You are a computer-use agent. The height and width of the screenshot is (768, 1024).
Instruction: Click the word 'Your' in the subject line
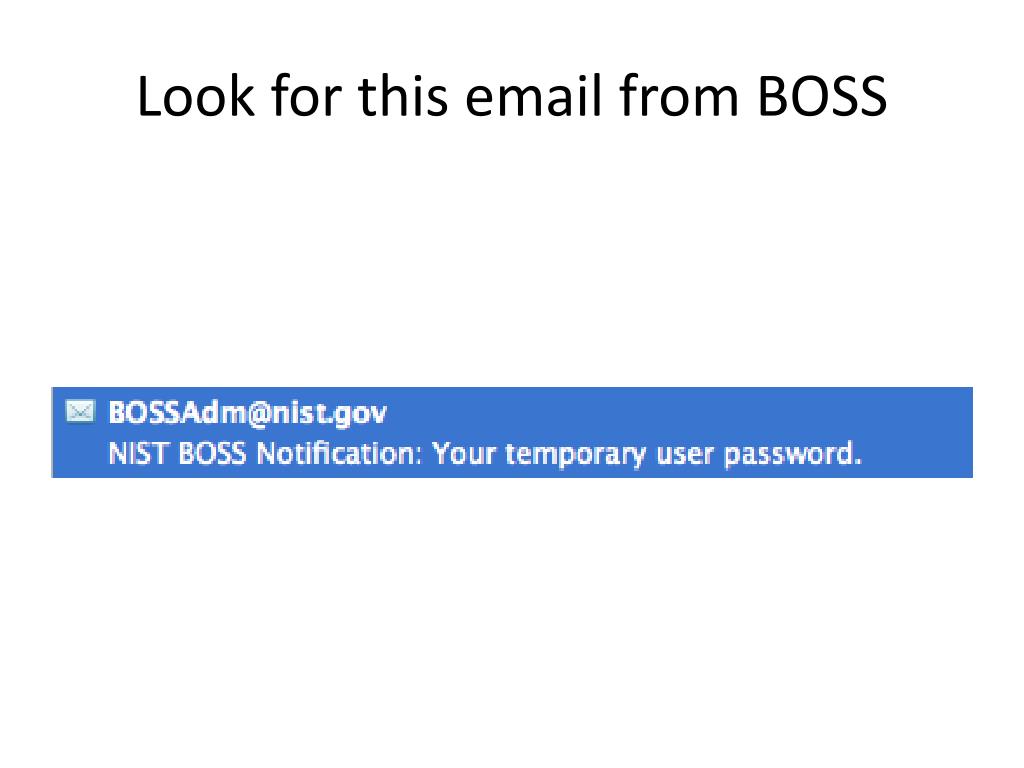[x=464, y=453]
